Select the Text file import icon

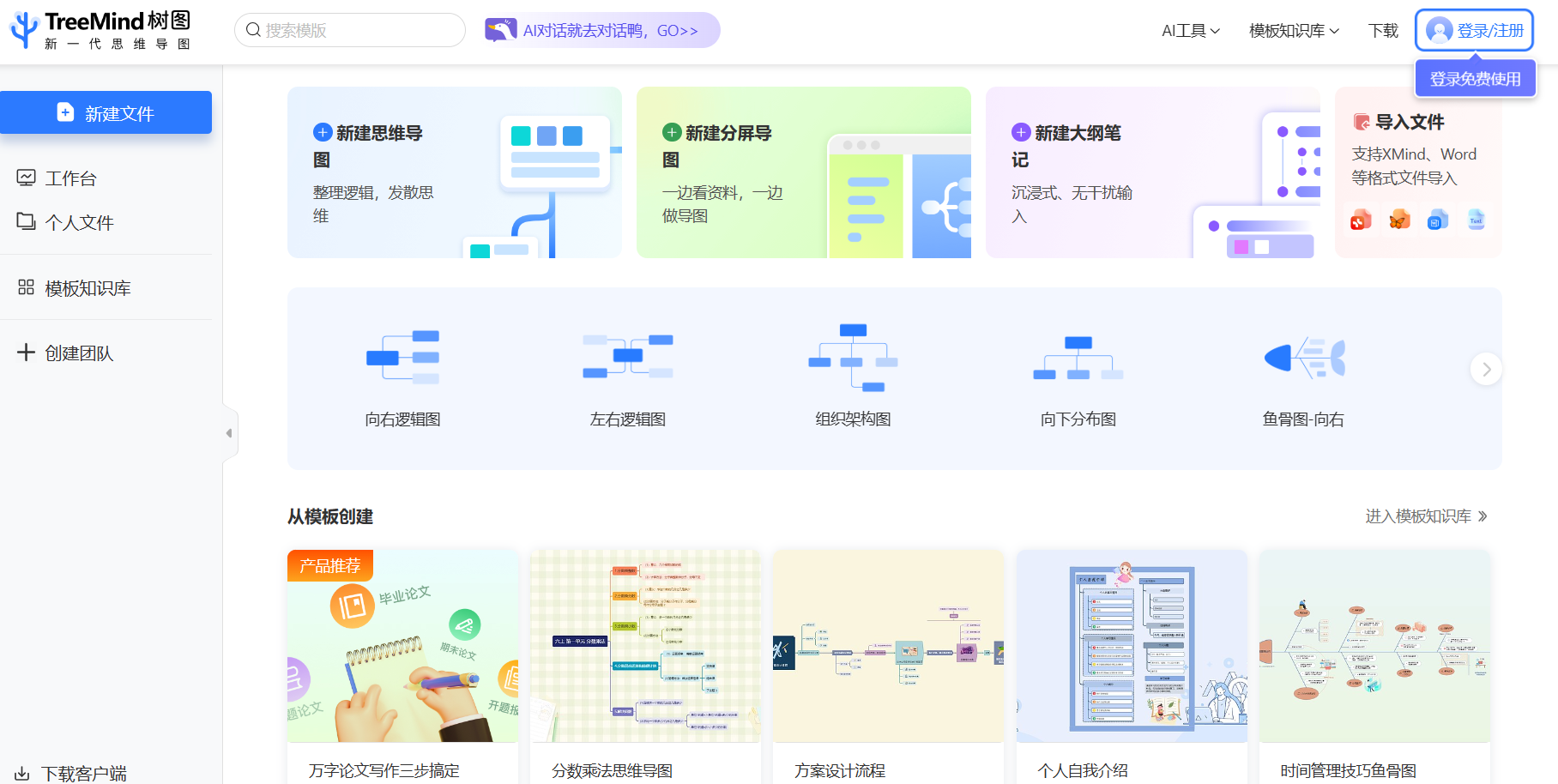pos(1476,220)
